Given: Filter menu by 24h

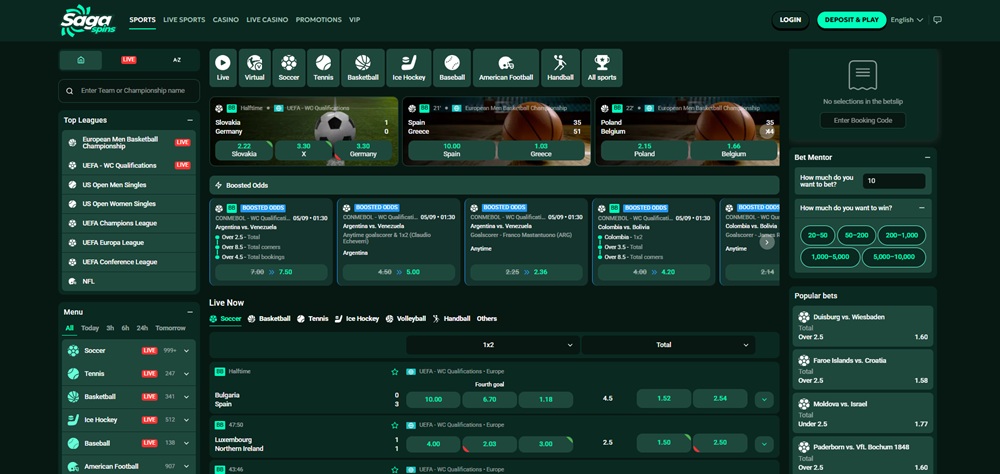Looking at the screenshot, I should pyautogui.click(x=142, y=328).
